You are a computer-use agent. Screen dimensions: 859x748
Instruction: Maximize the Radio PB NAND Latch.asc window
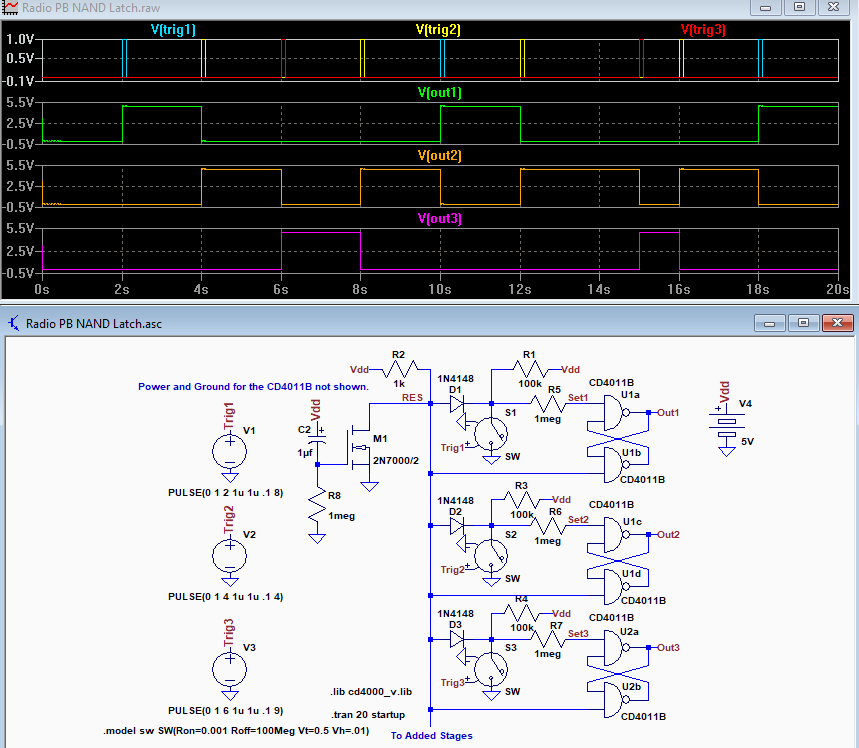click(x=803, y=323)
